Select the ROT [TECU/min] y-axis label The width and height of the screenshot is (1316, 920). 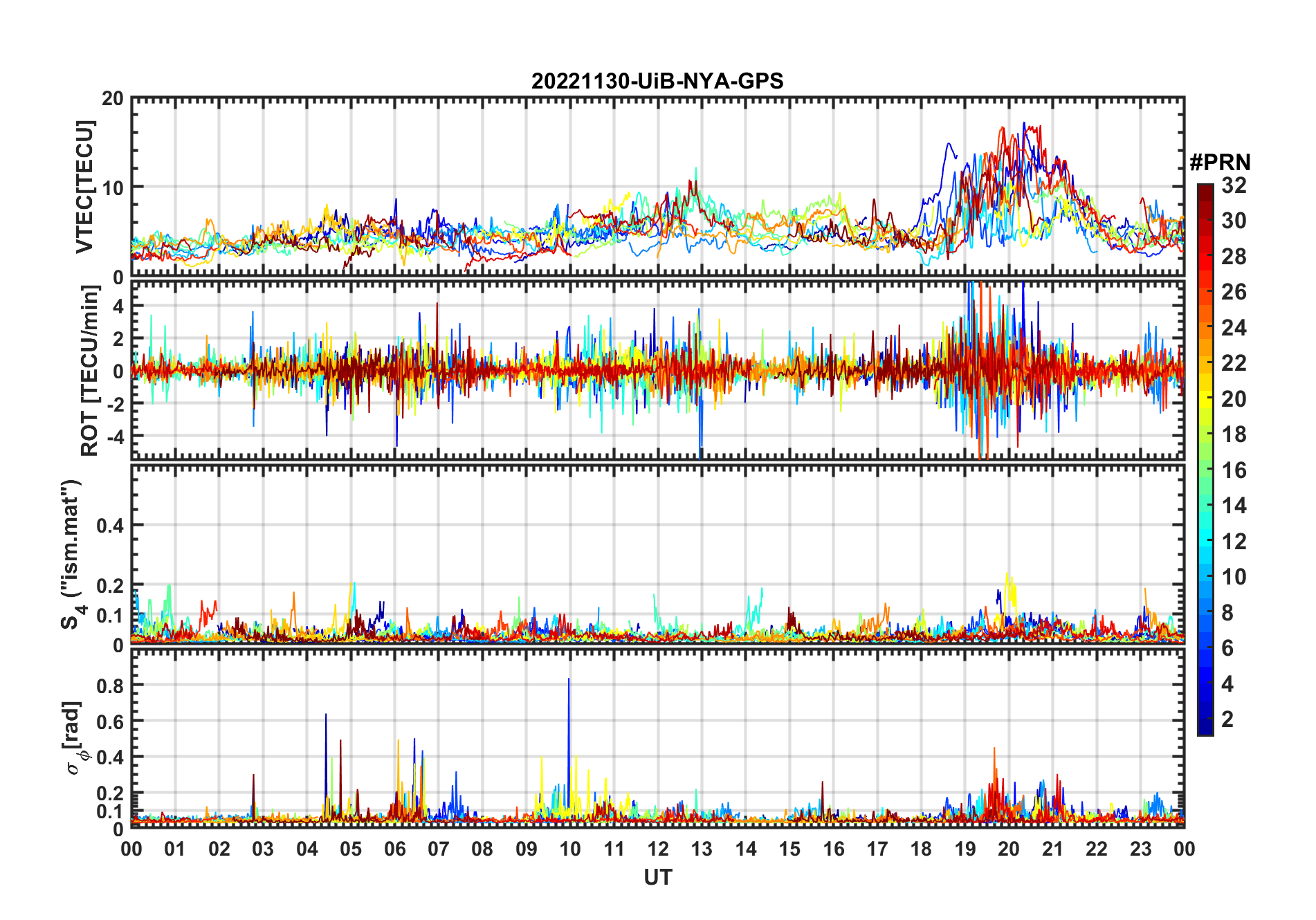(x=89, y=371)
